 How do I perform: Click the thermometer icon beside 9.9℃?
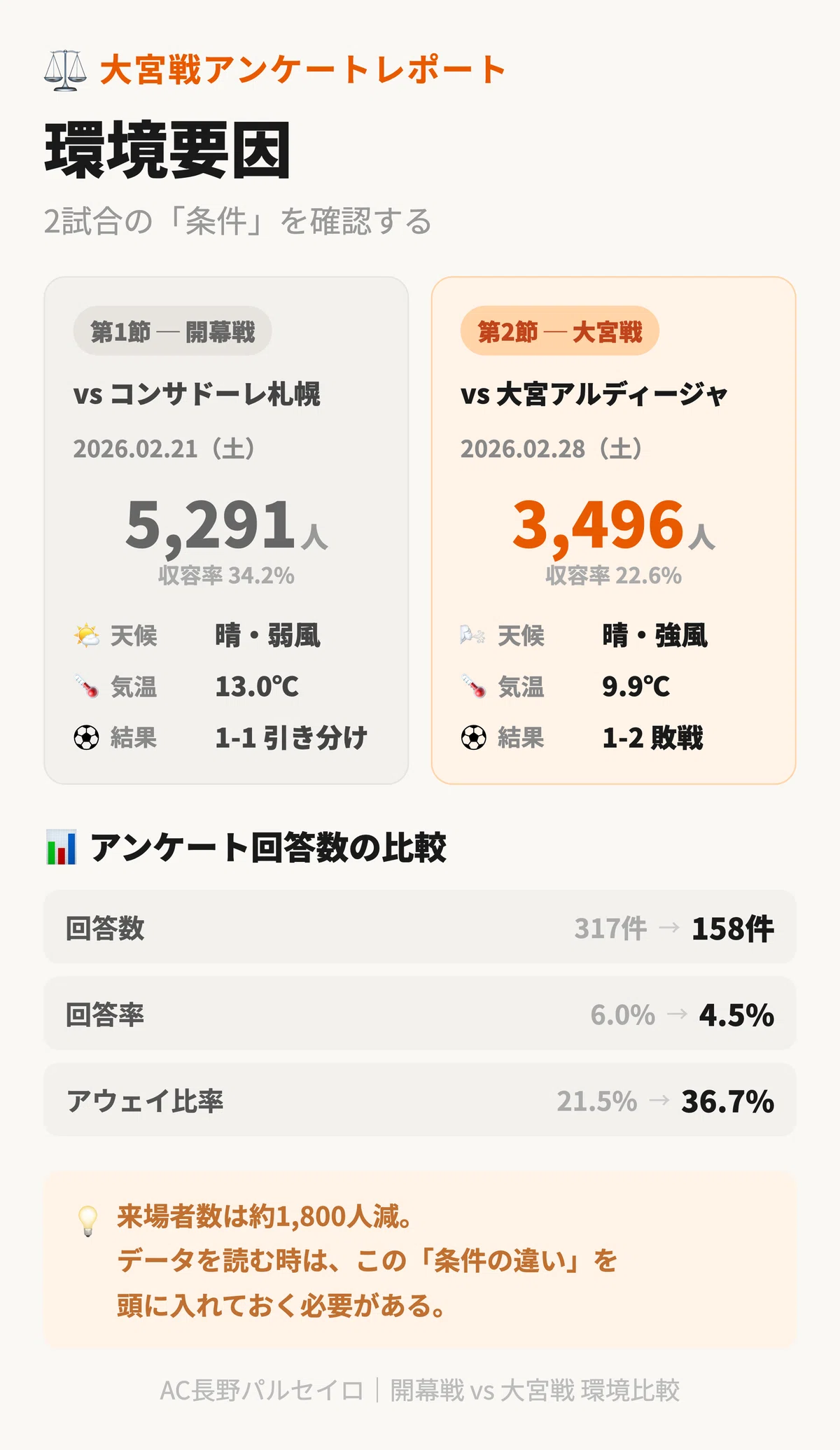[473, 687]
